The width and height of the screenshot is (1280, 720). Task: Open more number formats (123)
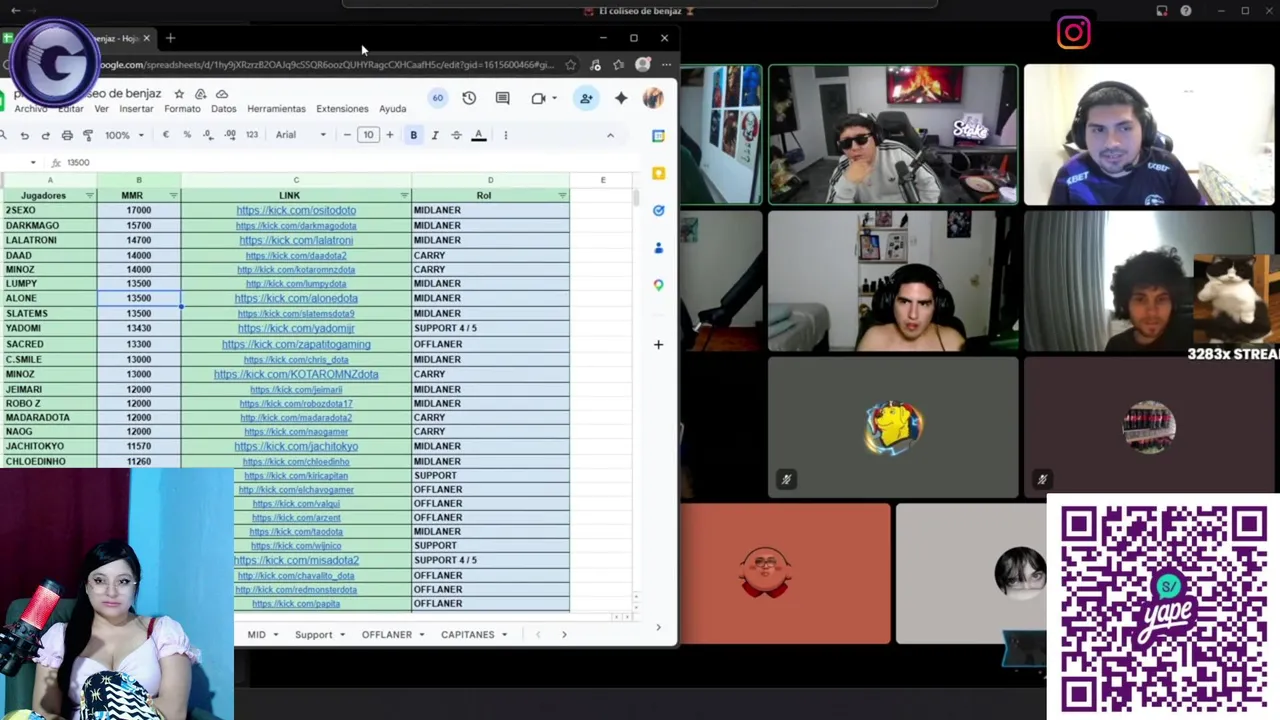(252, 135)
